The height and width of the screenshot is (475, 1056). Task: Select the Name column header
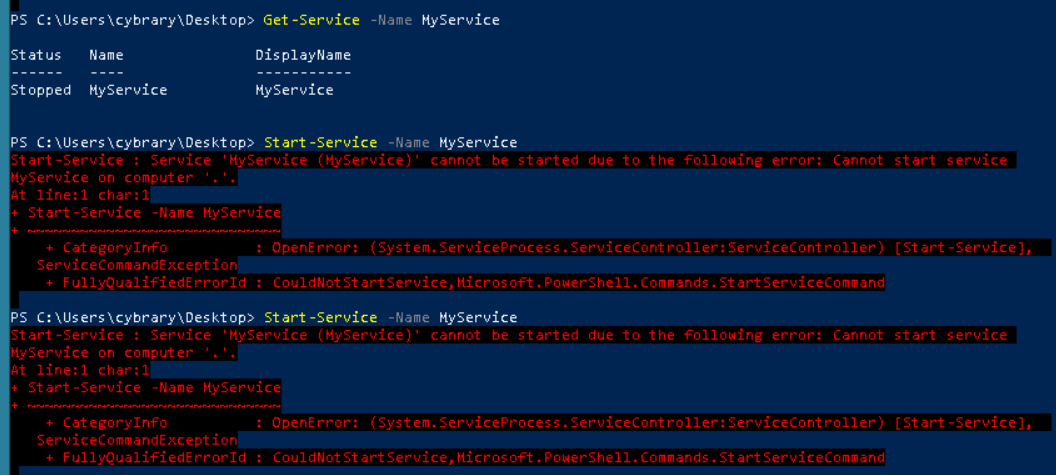pyautogui.click(x=106, y=55)
